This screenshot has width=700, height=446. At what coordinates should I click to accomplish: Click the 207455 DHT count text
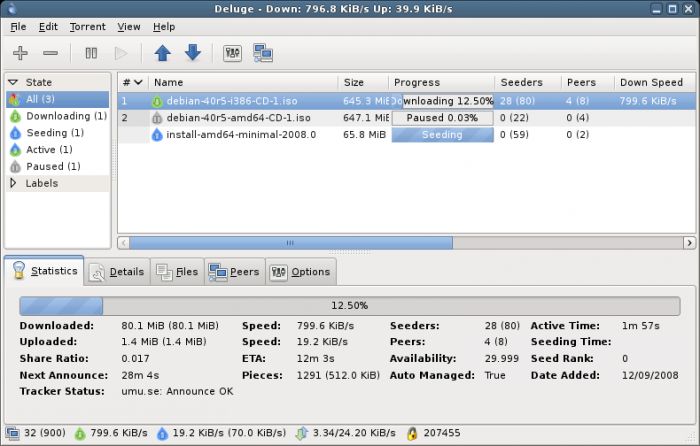pyautogui.click(x=442, y=433)
